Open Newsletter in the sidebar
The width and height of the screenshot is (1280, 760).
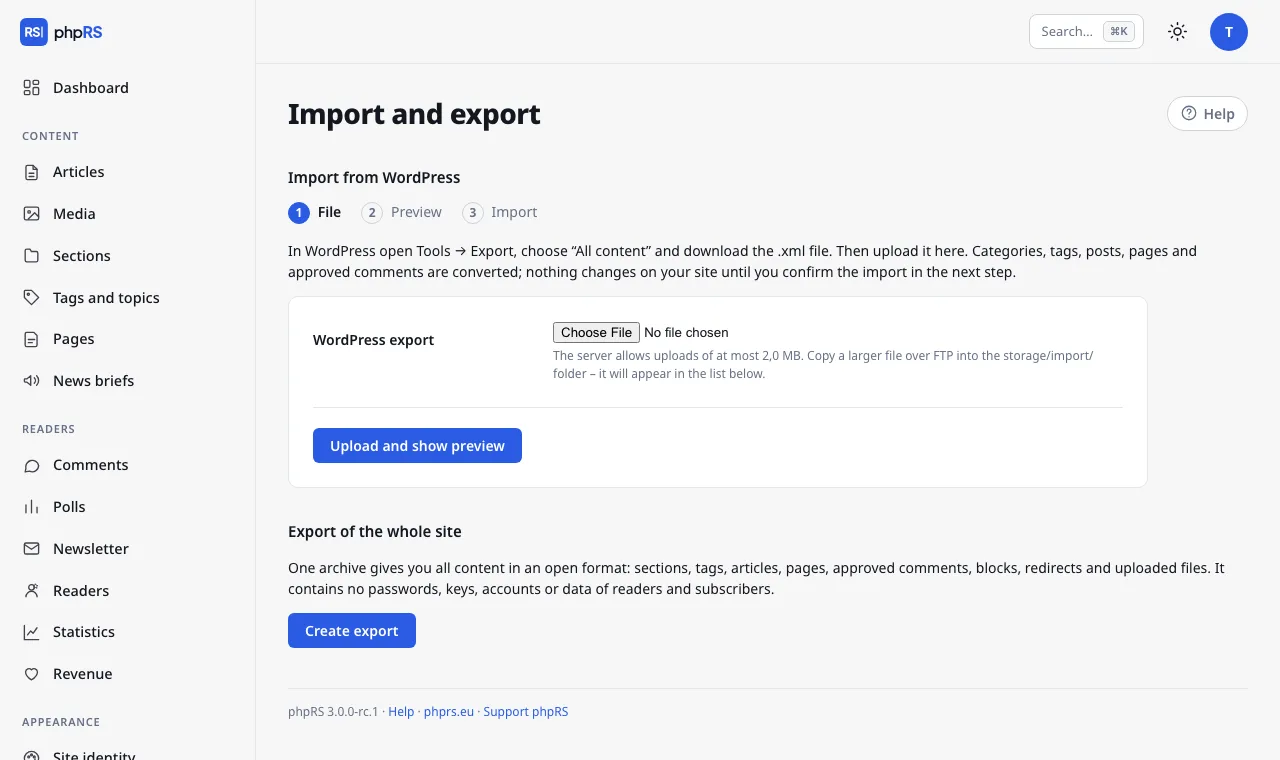[128, 549]
